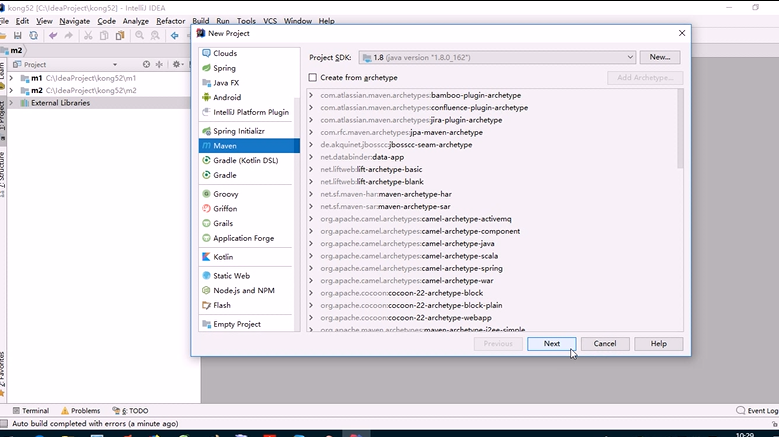The height and width of the screenshot is (437, 779).
Task: Open the Project SDK dropdown
Action: (x=497, y=58)
